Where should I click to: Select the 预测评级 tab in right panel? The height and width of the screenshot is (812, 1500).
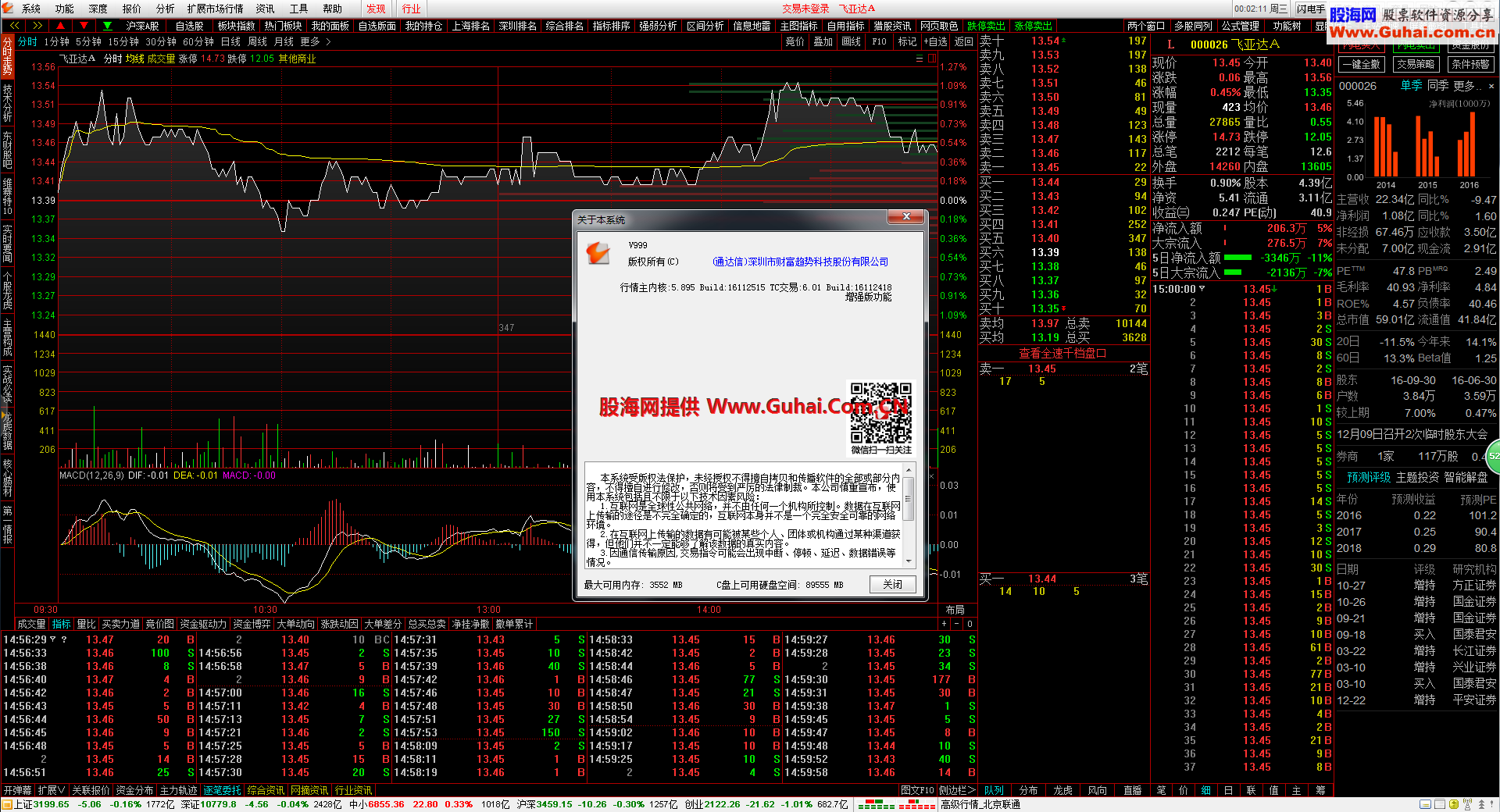coord(1369,477)
